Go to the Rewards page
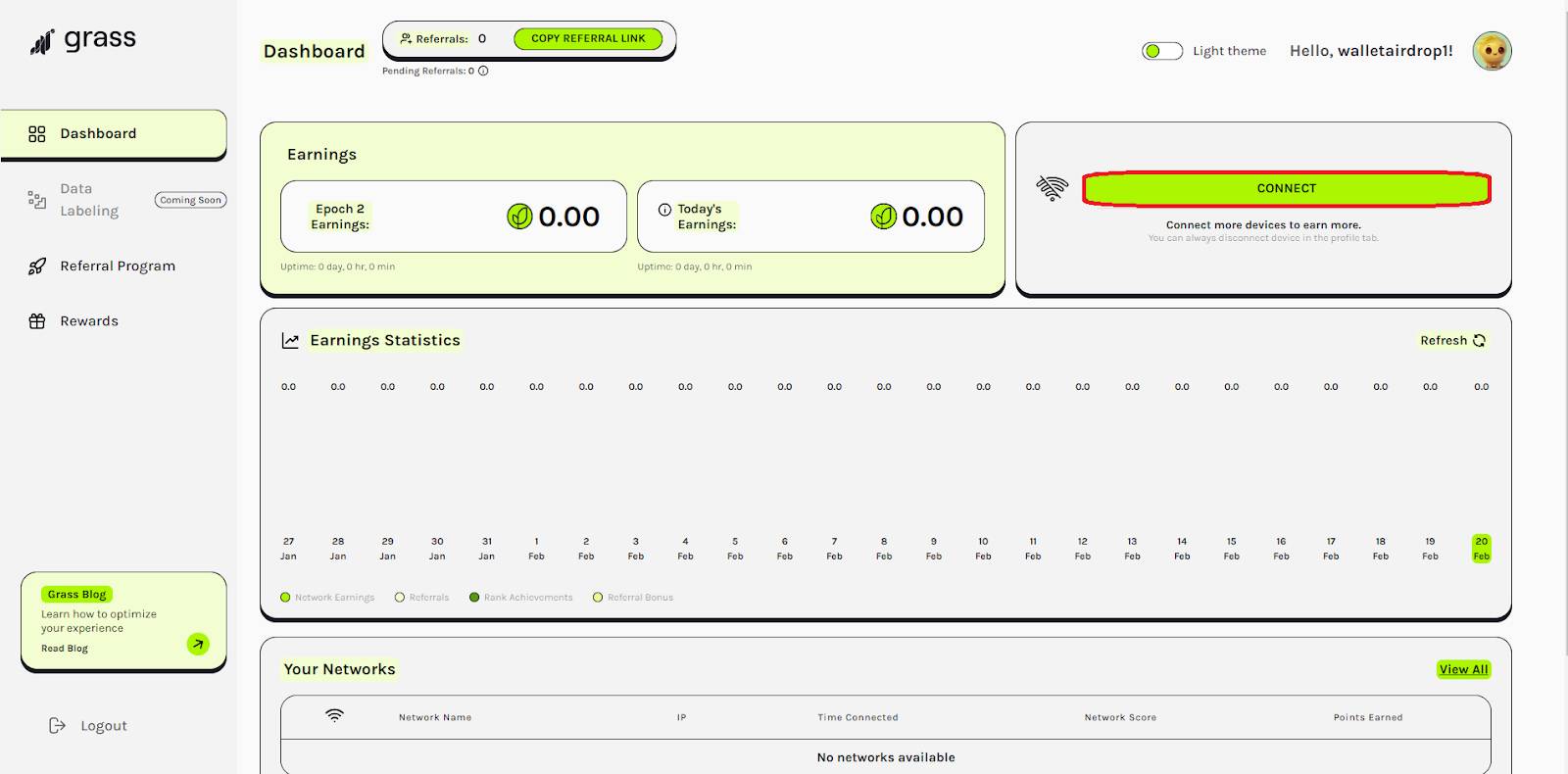Viewport: 1568px width, 774px height. [x=89, y=321]
